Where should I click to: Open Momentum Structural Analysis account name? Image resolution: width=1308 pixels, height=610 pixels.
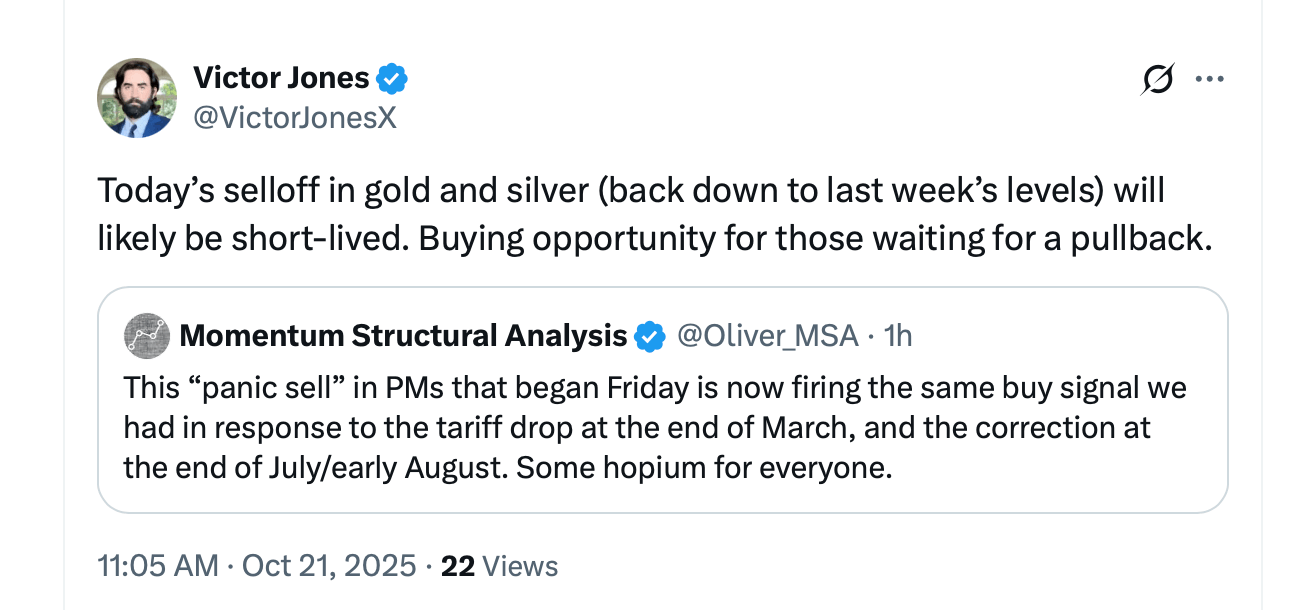pos(403,336)
